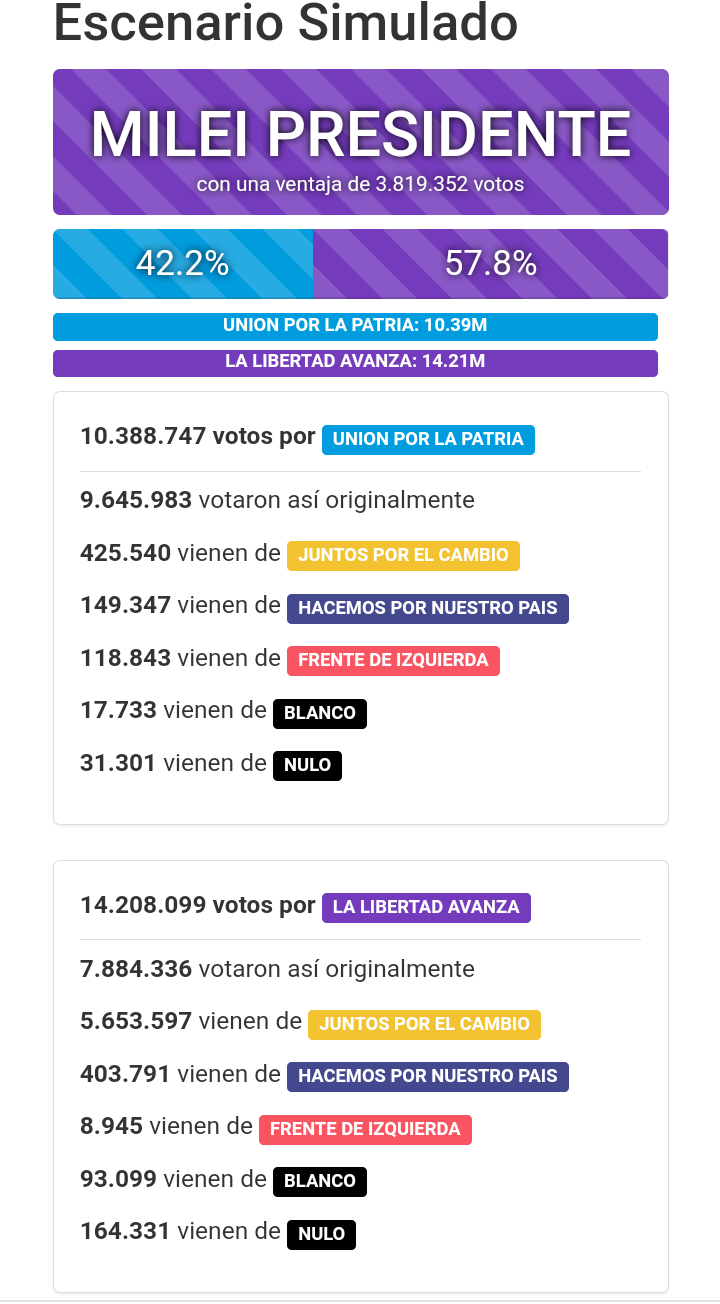Select HACEMOS POR NUESTRO PAIS badge beside 403.791
The image size is (720, 1304).
point(427,1077)
